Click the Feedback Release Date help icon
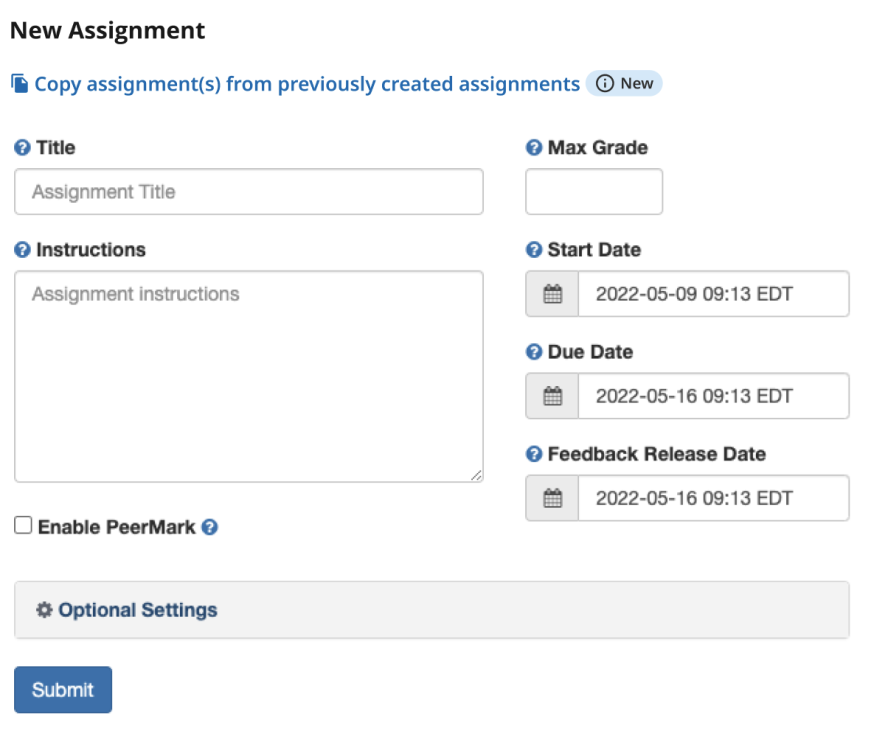The image size is (888, 731). click(536, 454)
